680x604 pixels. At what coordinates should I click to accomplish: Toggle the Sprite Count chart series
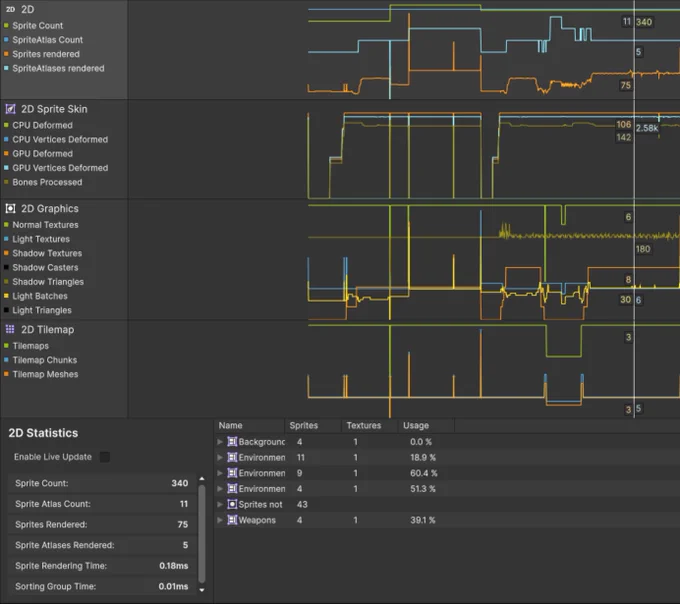coord(6,26)
